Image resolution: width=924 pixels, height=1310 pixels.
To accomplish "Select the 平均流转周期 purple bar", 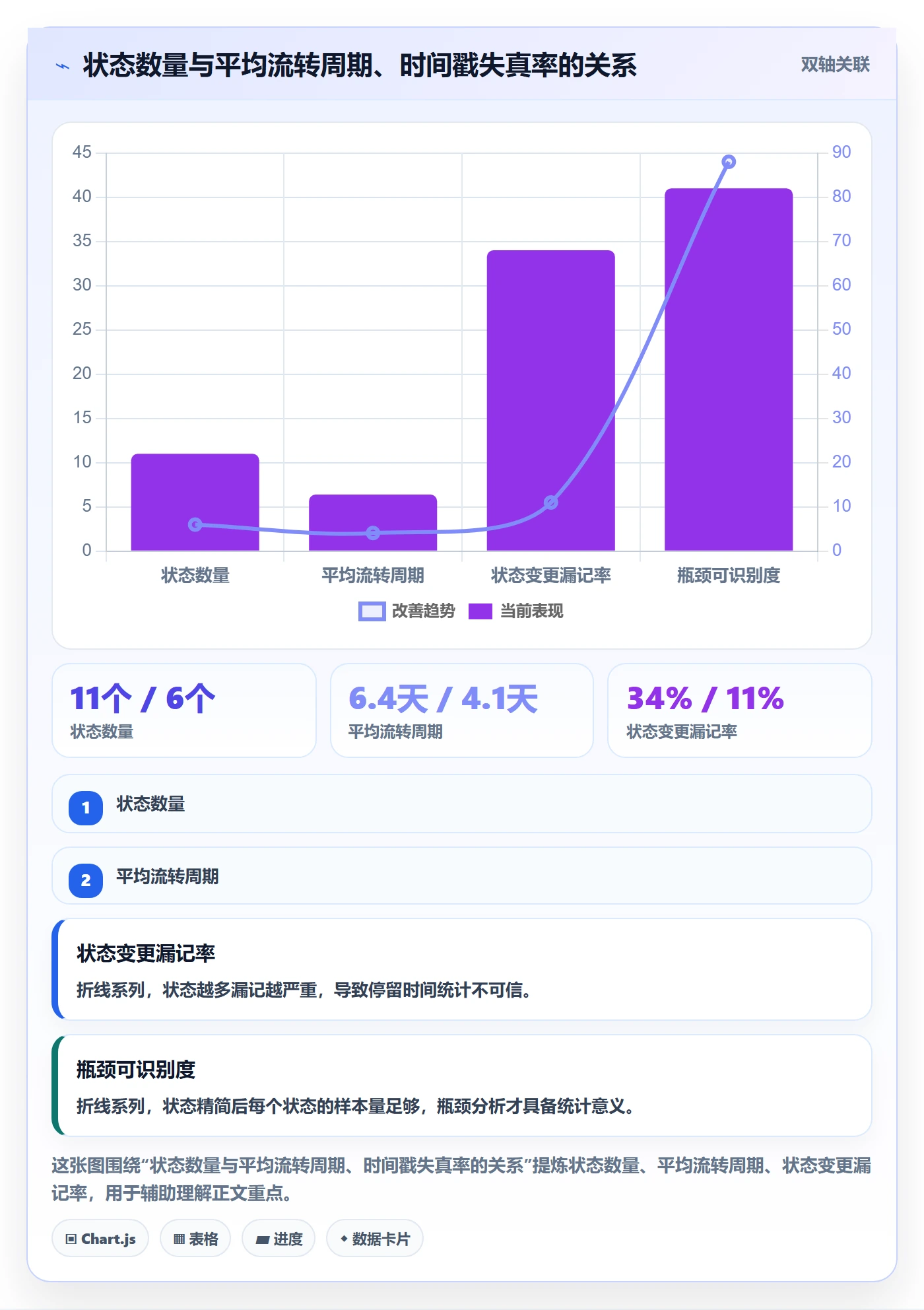I will pyautogui.click(x=373, y=522).
